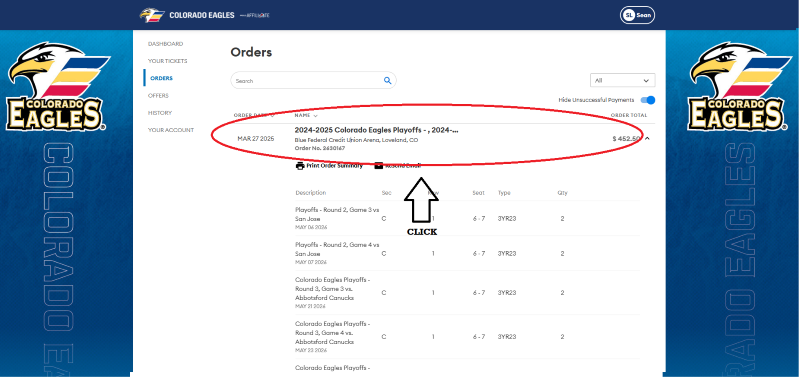Click Round 3, Game 4 vs. Abbotsford Canucks

click(467, 337)
